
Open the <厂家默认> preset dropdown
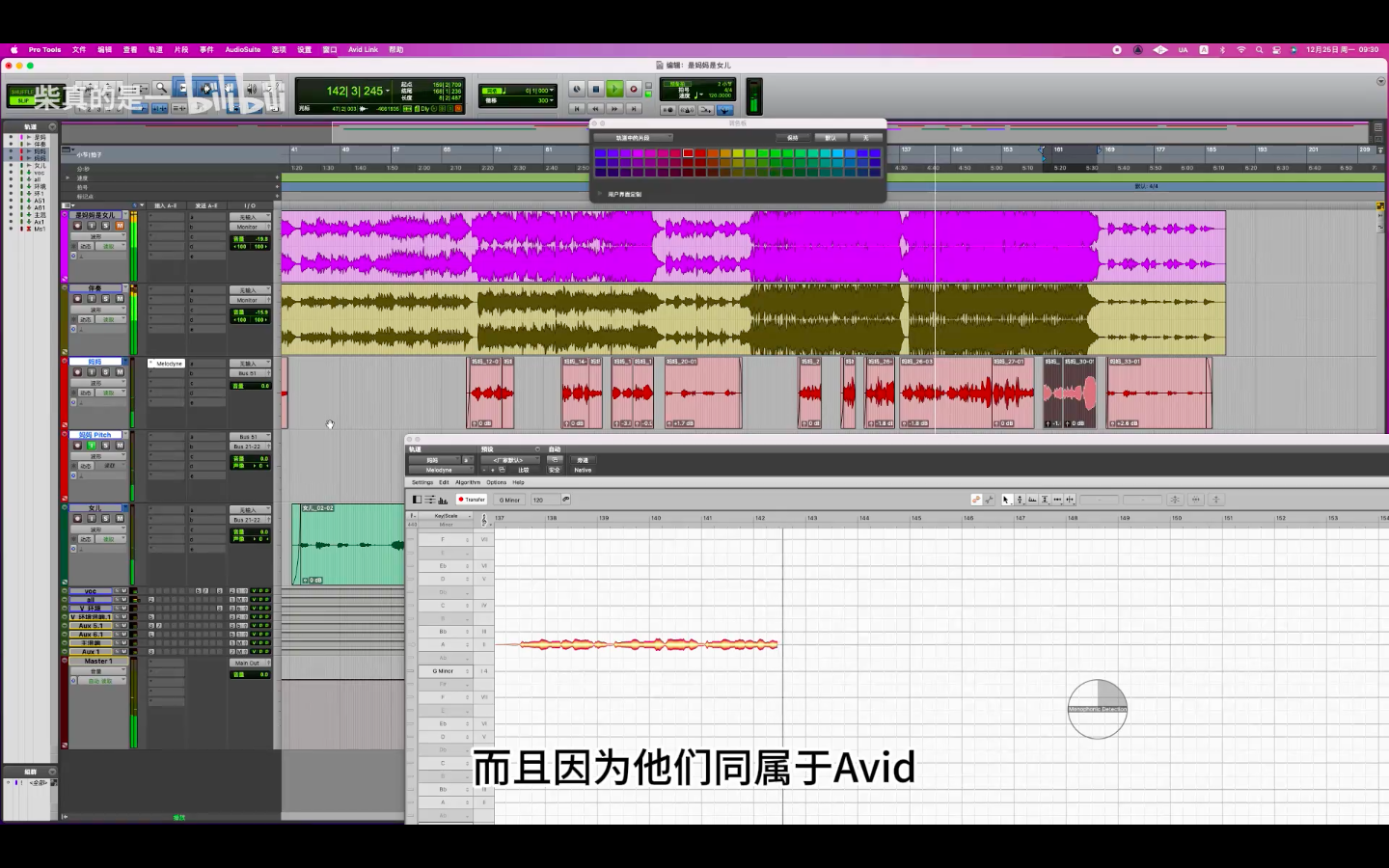(x=509, y=460)
